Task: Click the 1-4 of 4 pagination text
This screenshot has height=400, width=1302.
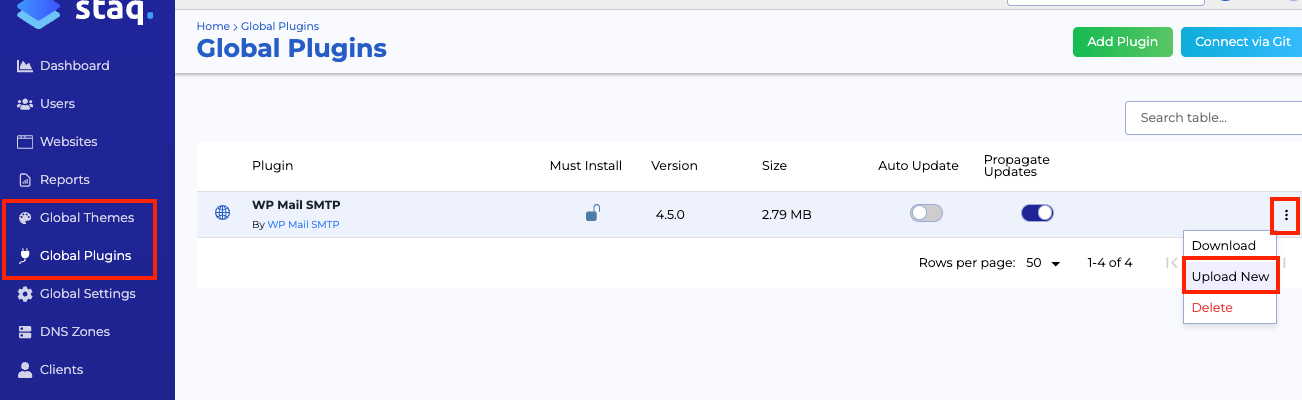Action: (x=1110, y=263)
